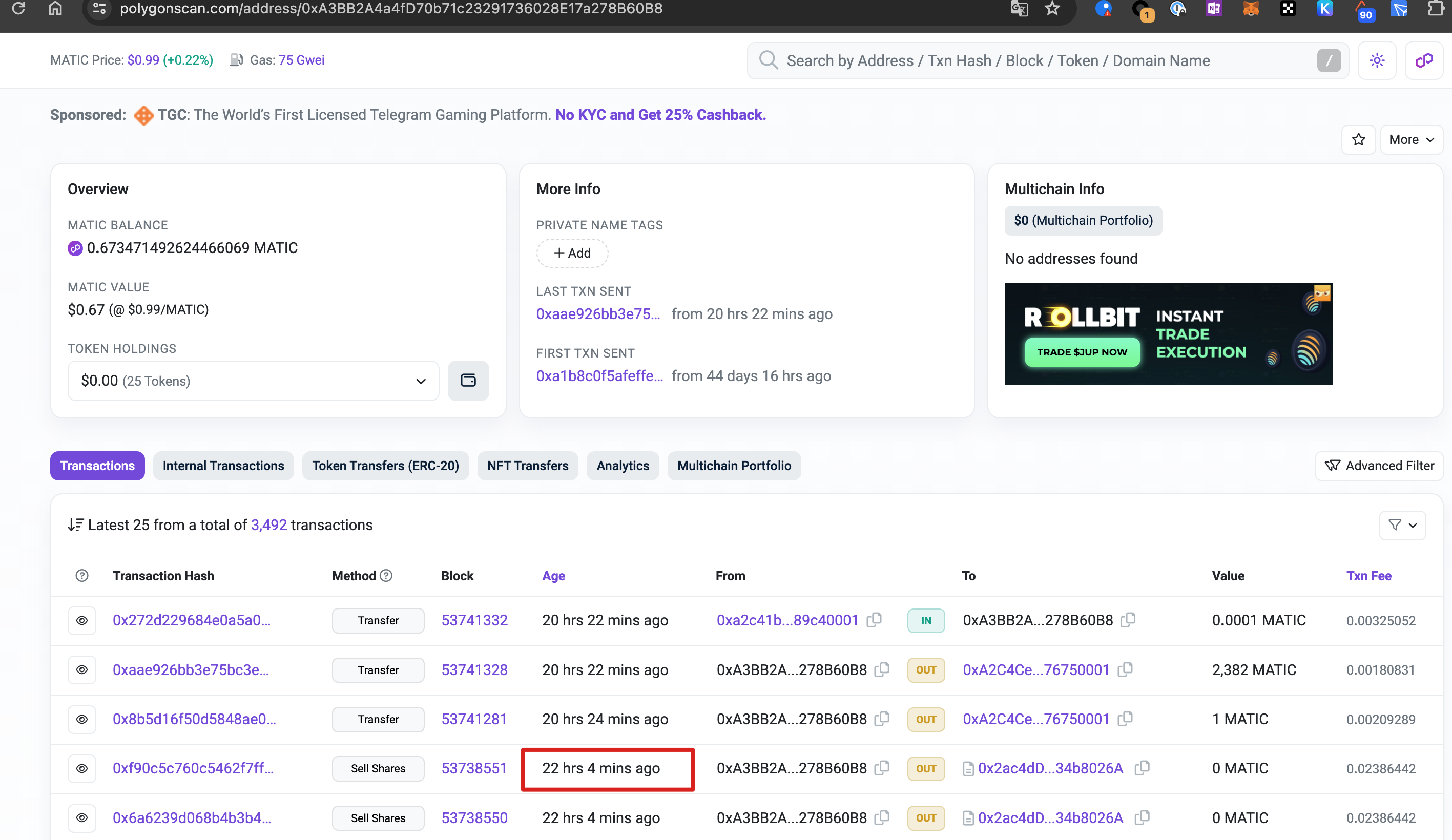Bookmark this page with the browser star
1452x840 pixels.
pos(1052,9)
